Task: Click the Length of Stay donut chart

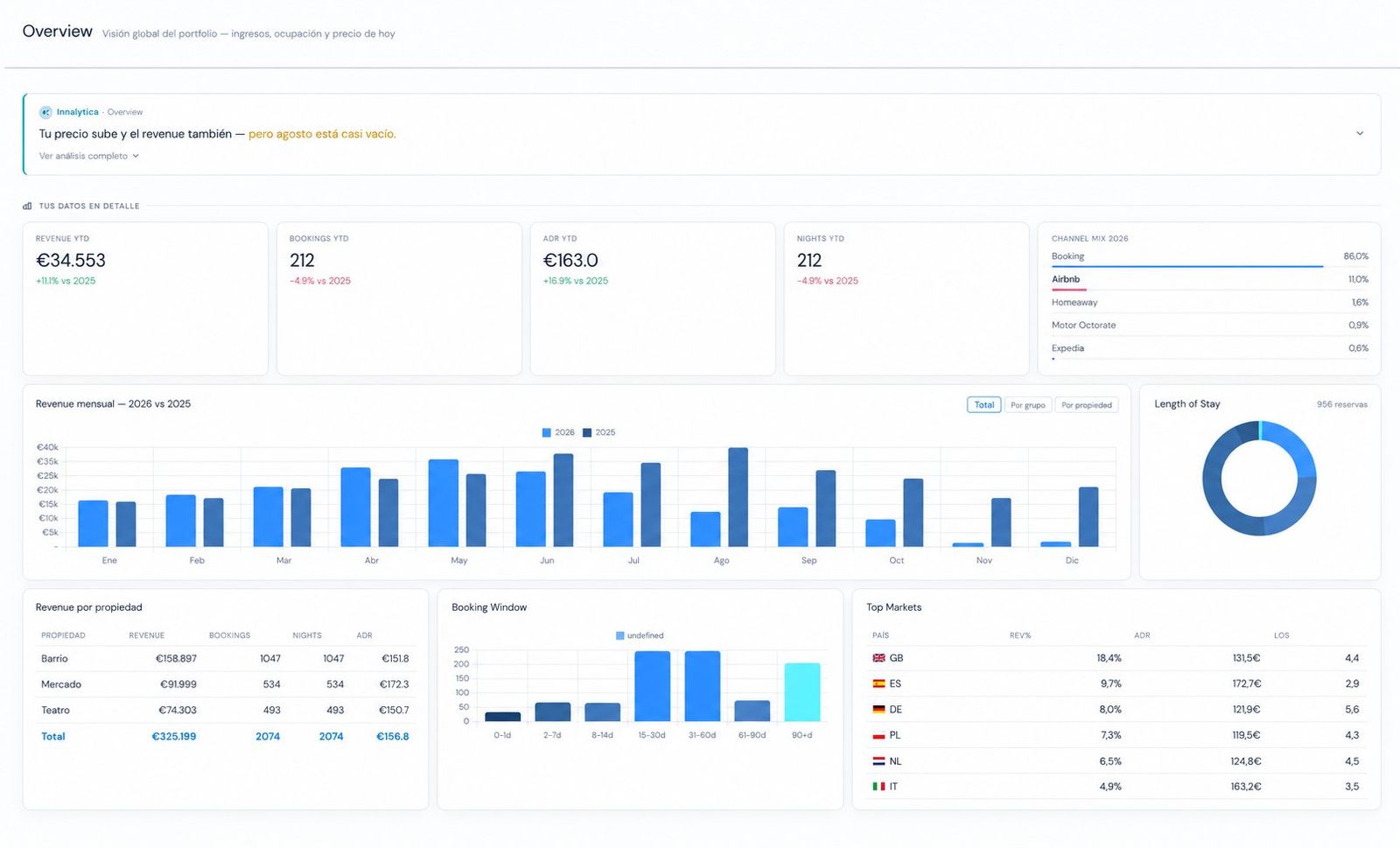Action: coord(1259,479)
